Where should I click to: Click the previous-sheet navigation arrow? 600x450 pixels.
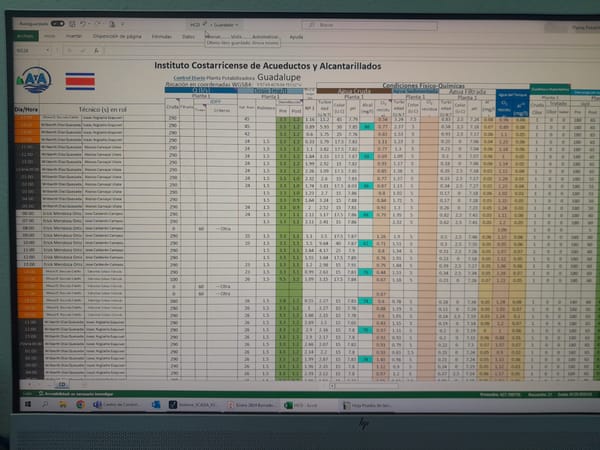[x=29, y=384]
